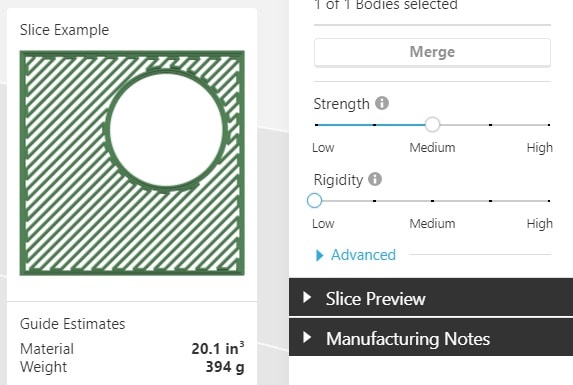Click the Advanced link text
This screenshot has width=573, height=385.
coord(363,255)
